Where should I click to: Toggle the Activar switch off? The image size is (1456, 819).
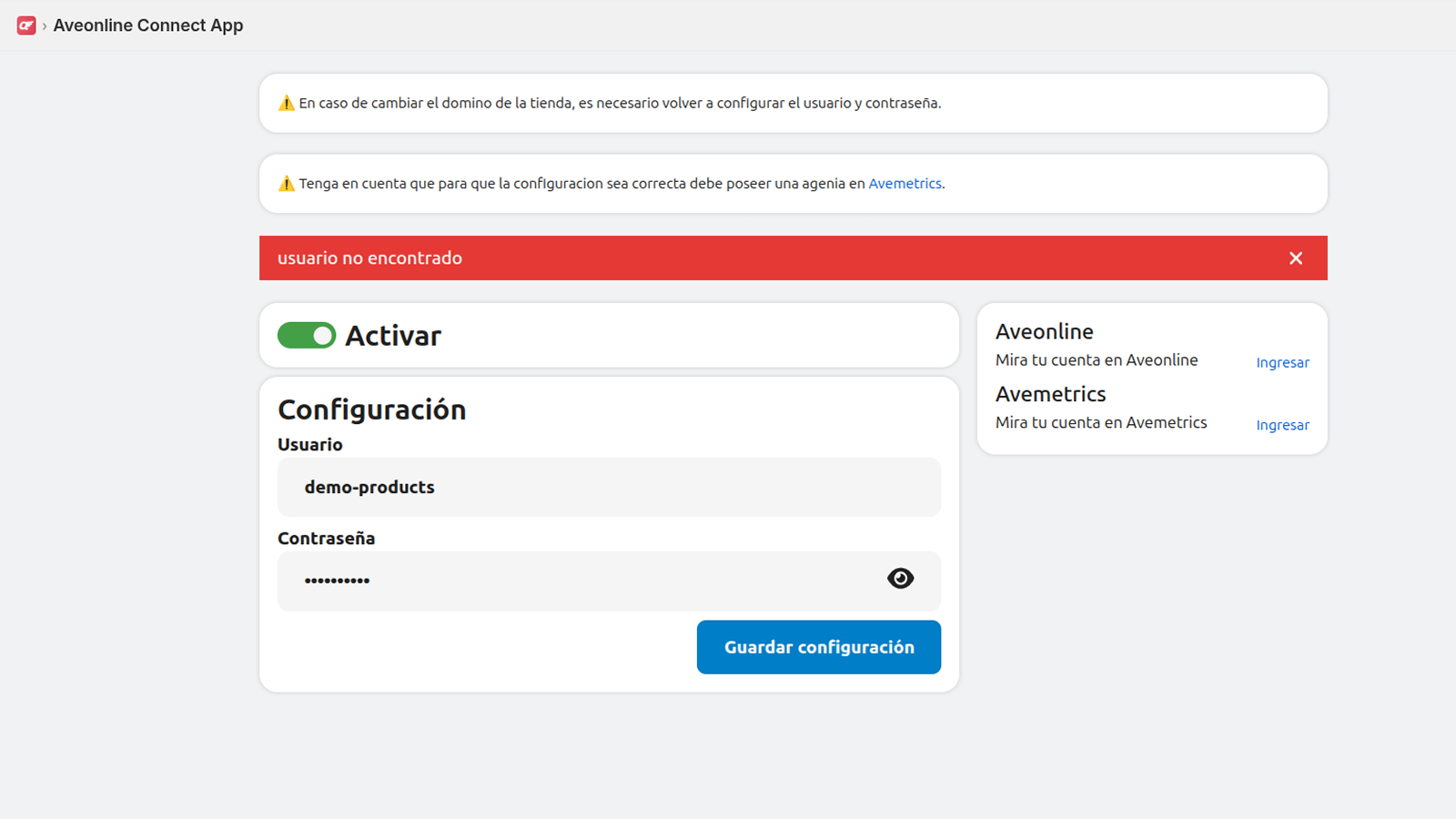(x=307, y=335)
